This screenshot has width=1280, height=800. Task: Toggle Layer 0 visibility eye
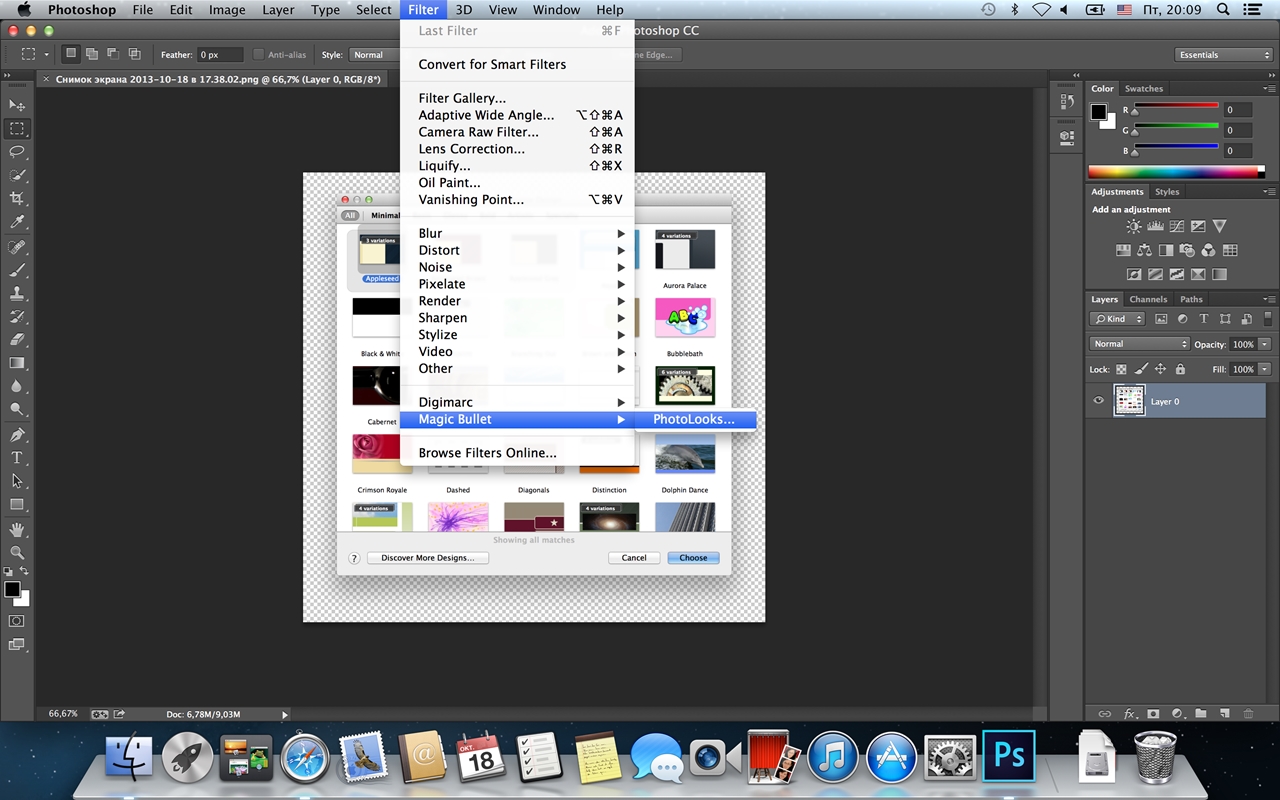coord(1098,401)
